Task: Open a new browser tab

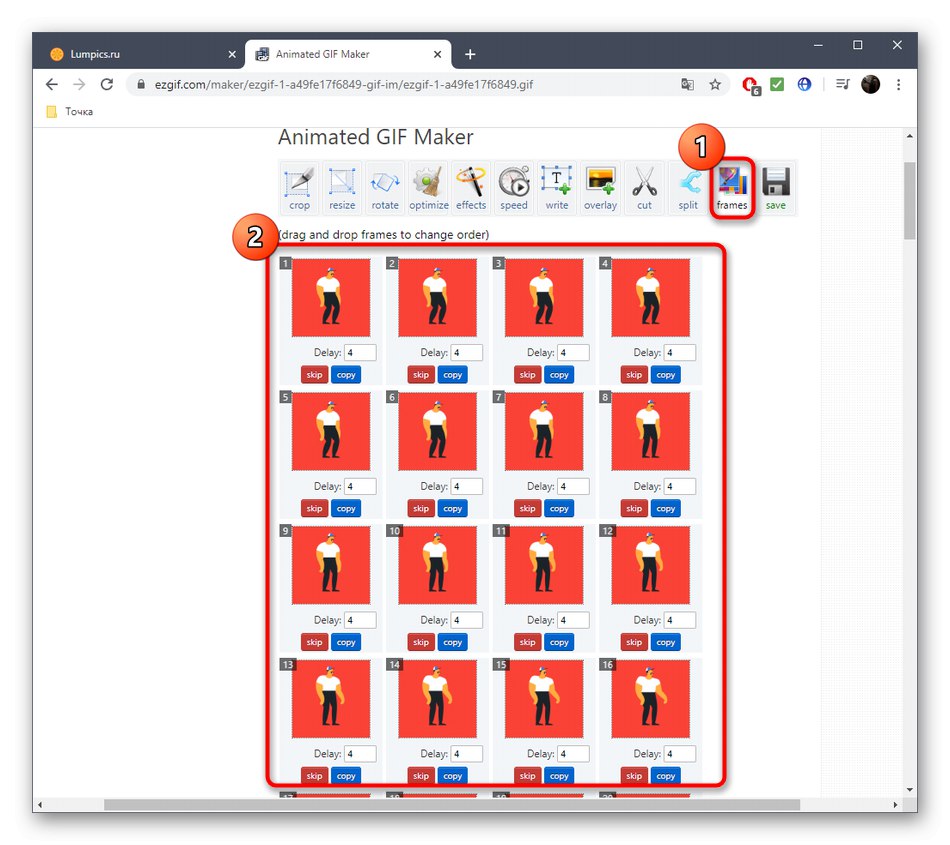Action: click(470, 55)
